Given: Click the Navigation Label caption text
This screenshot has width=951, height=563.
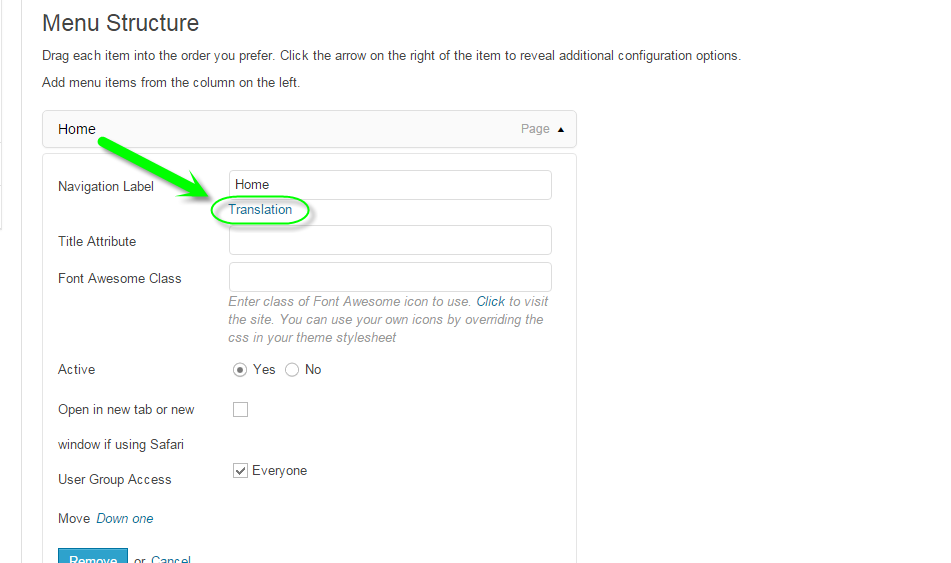Looking at the screenshot, I should [106, 187].
